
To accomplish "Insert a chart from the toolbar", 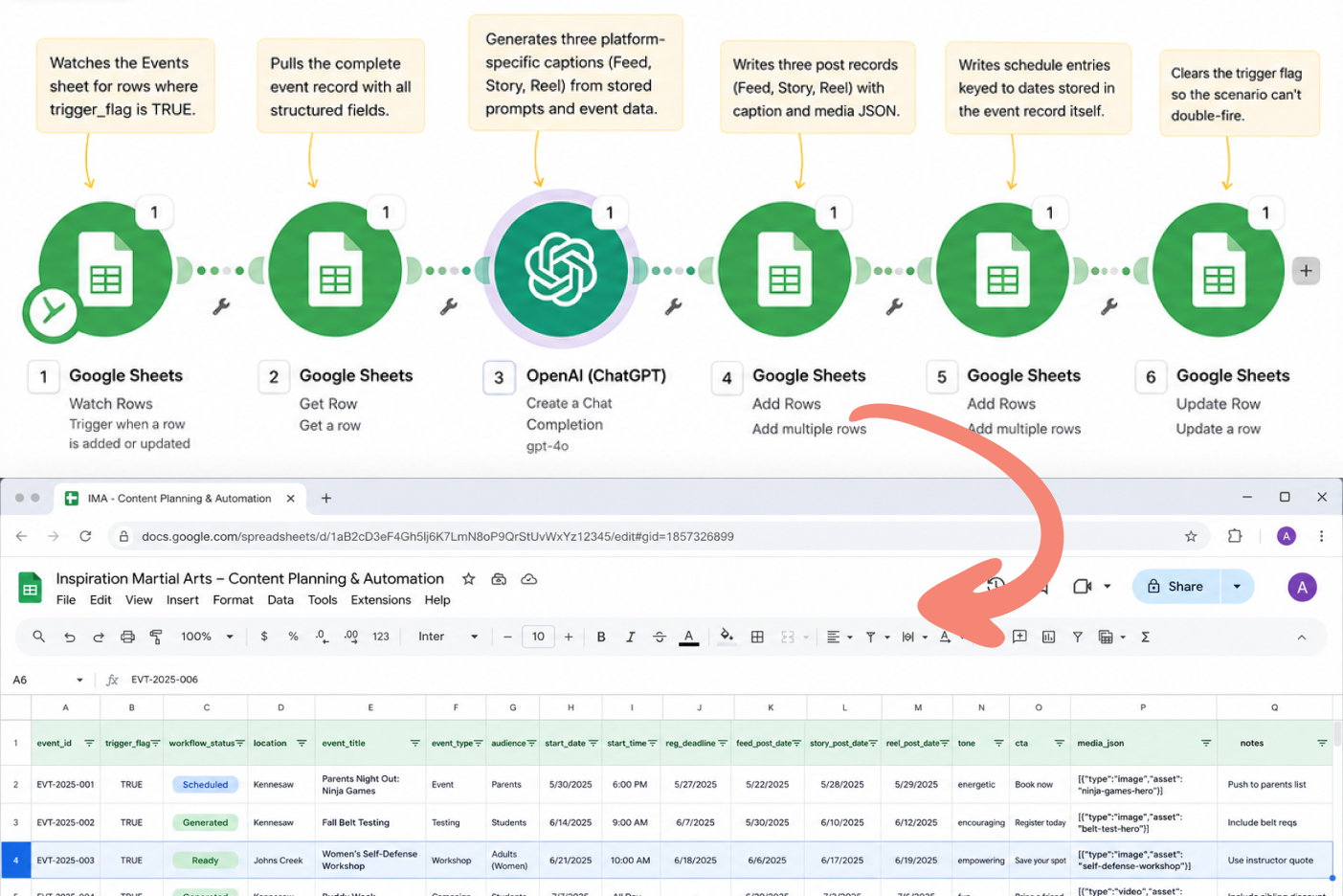I will (x=1048, y=637).
